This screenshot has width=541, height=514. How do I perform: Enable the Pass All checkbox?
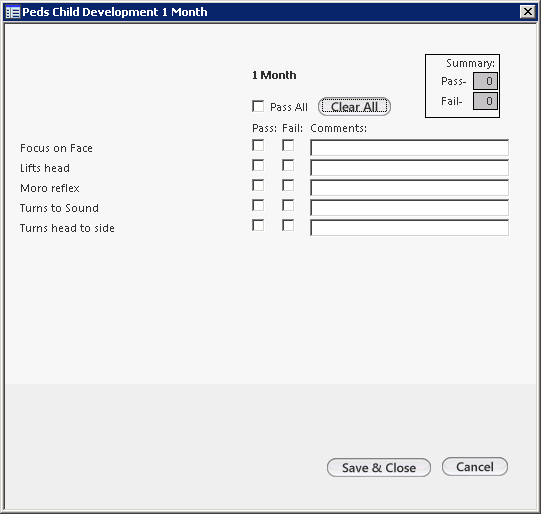tap(258, 106)
